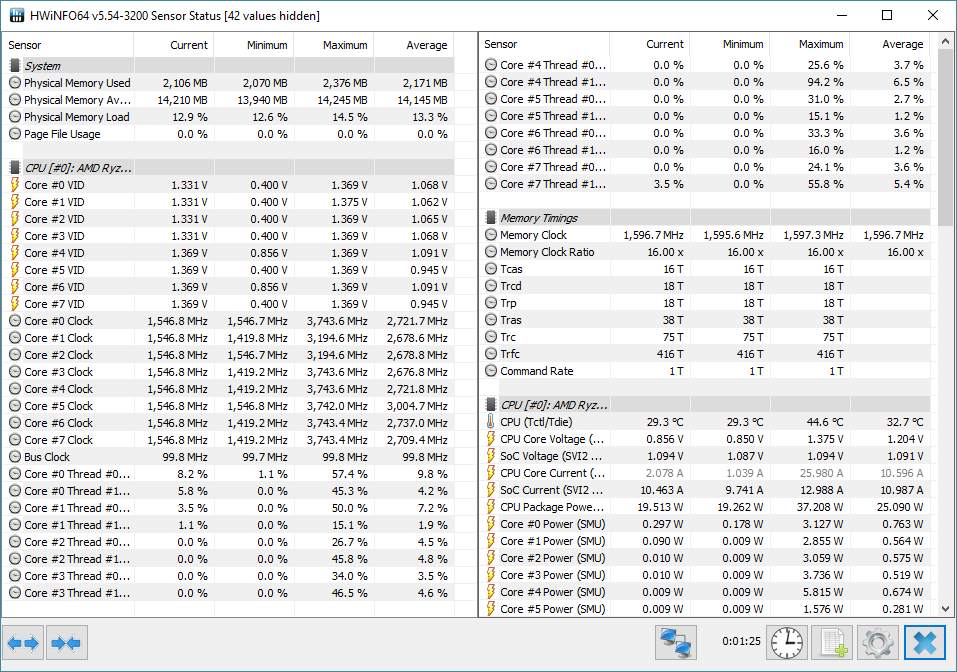The image size is (957, 672).
Task: Click the right panel vertical scrollbar thumb
Action: point(945,137)
